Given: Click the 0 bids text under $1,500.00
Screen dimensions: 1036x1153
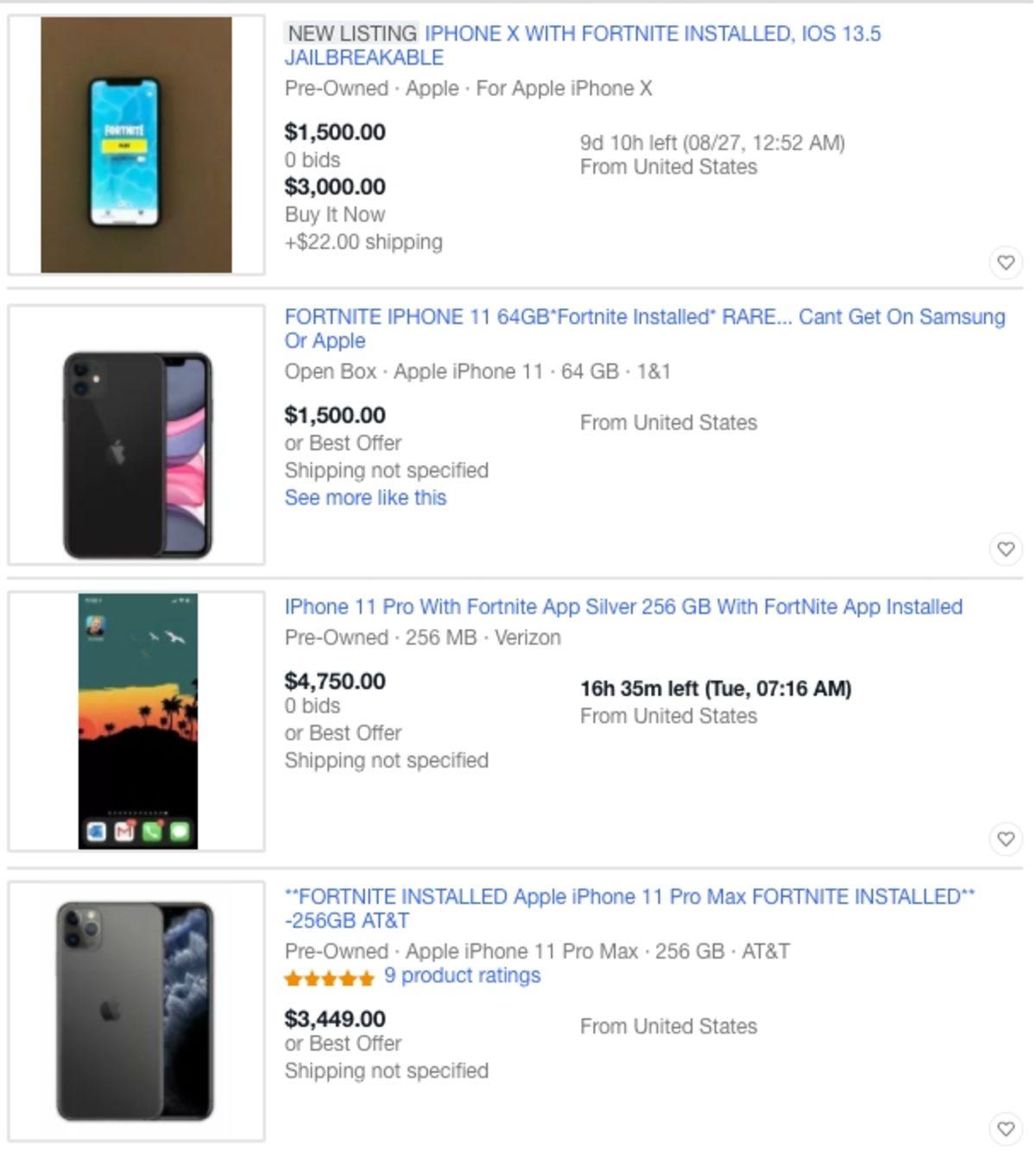Looking at the screenshot, I should (312, 160).
